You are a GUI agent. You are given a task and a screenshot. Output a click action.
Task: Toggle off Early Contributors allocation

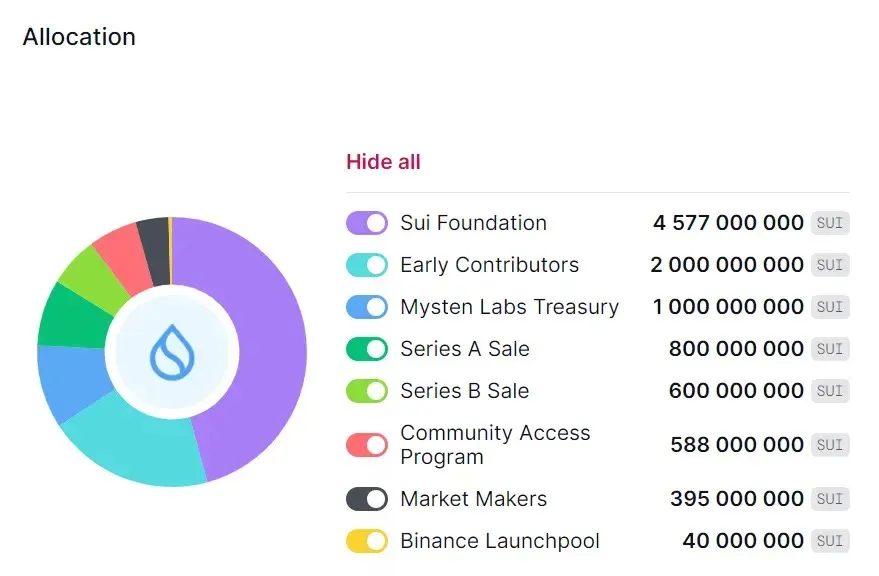click(x=366, y=265)
